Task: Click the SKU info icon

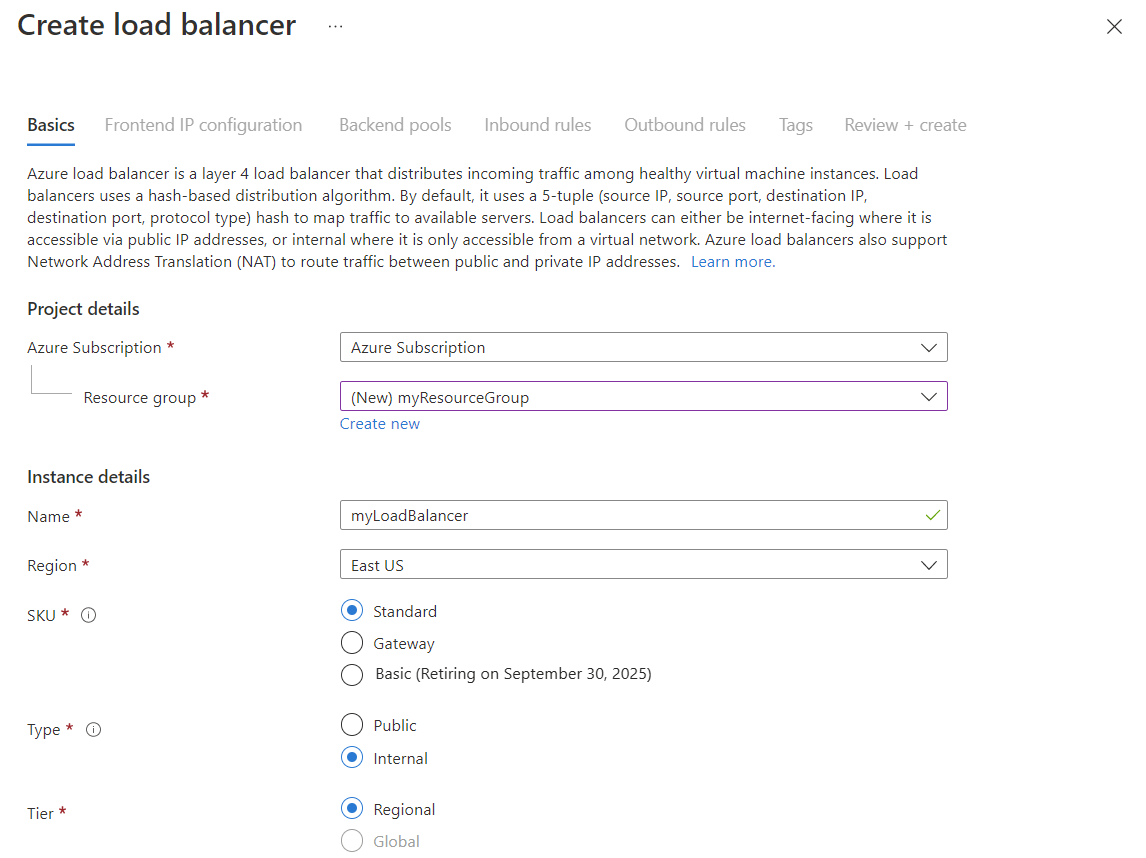Action: tap(88, 615)
